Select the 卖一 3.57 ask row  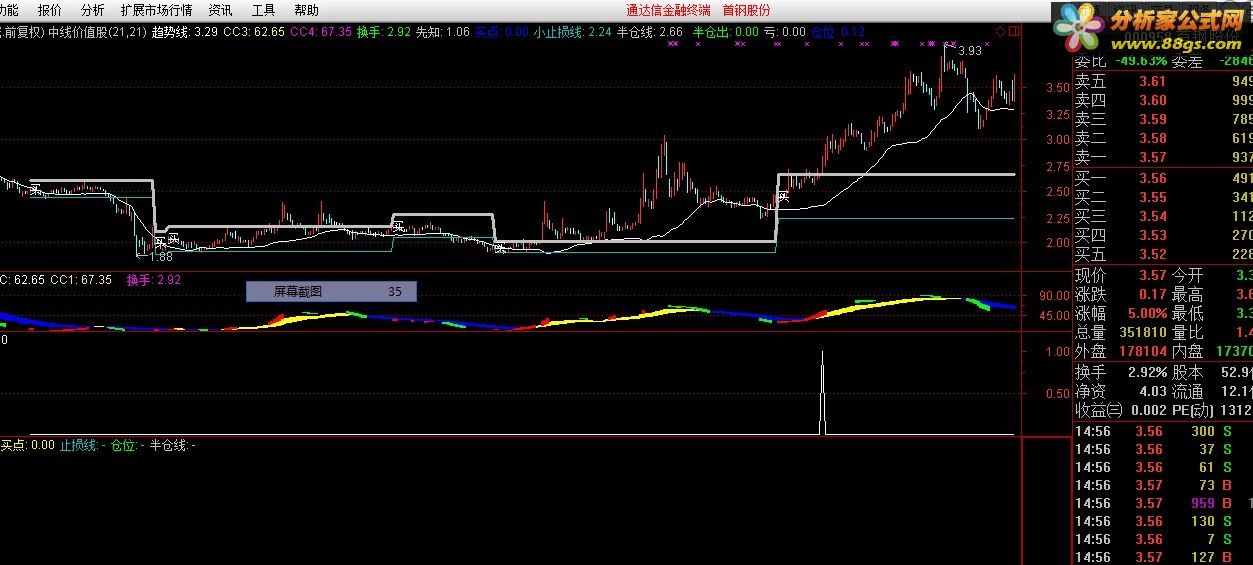[x=1163, y=158]
